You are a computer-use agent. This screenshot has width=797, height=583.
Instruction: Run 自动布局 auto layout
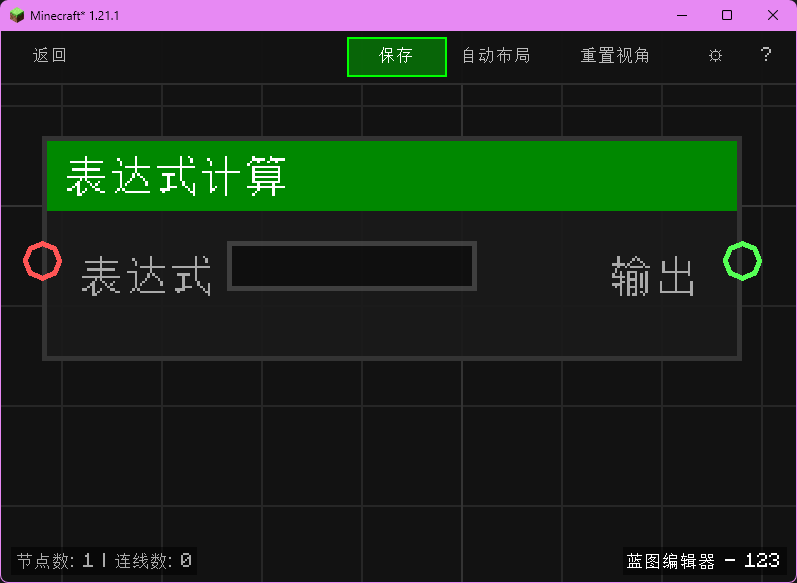point(496,55)
